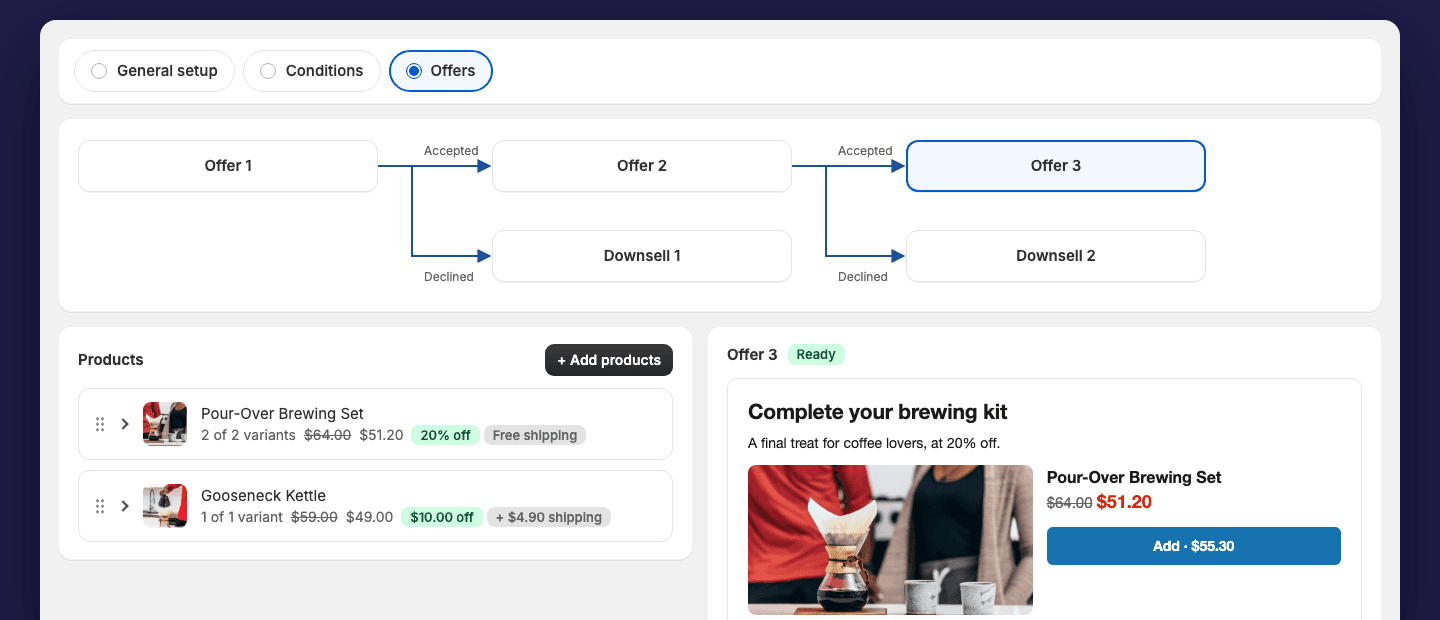Click the Accepted label before Offer 3
Screen dimensions: 1440x620
865,151
